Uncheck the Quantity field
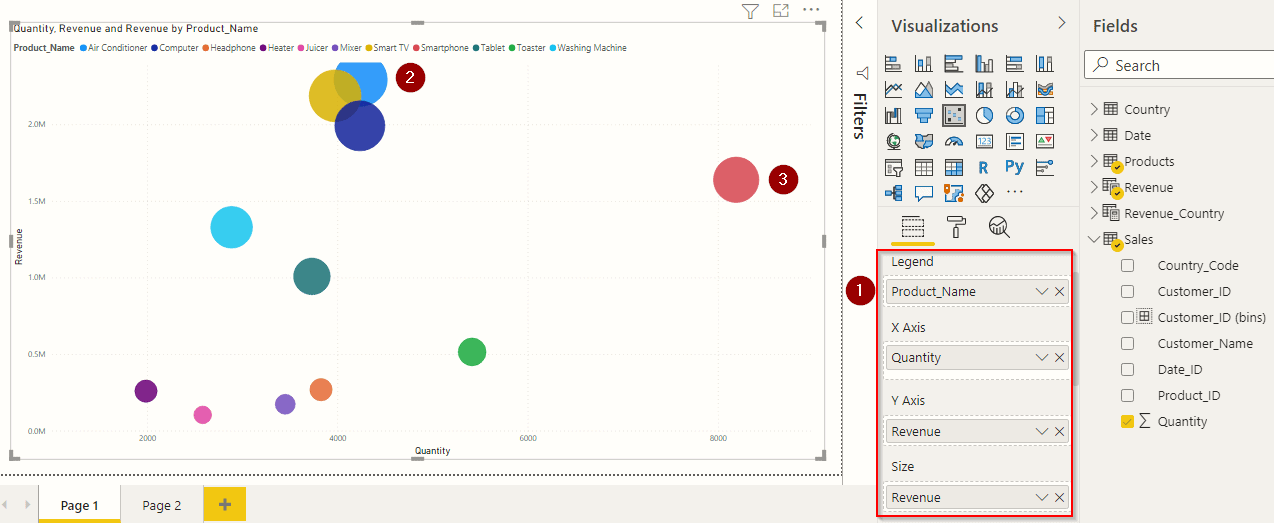1274x523 pixels. 1128,421
